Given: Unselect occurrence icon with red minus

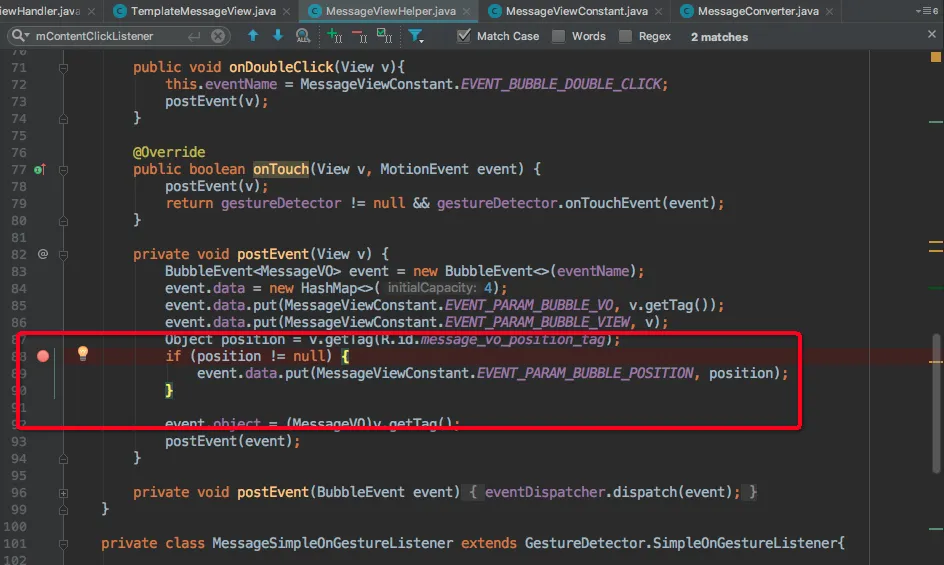Looking at the screenshot, I should click(359, 36).
